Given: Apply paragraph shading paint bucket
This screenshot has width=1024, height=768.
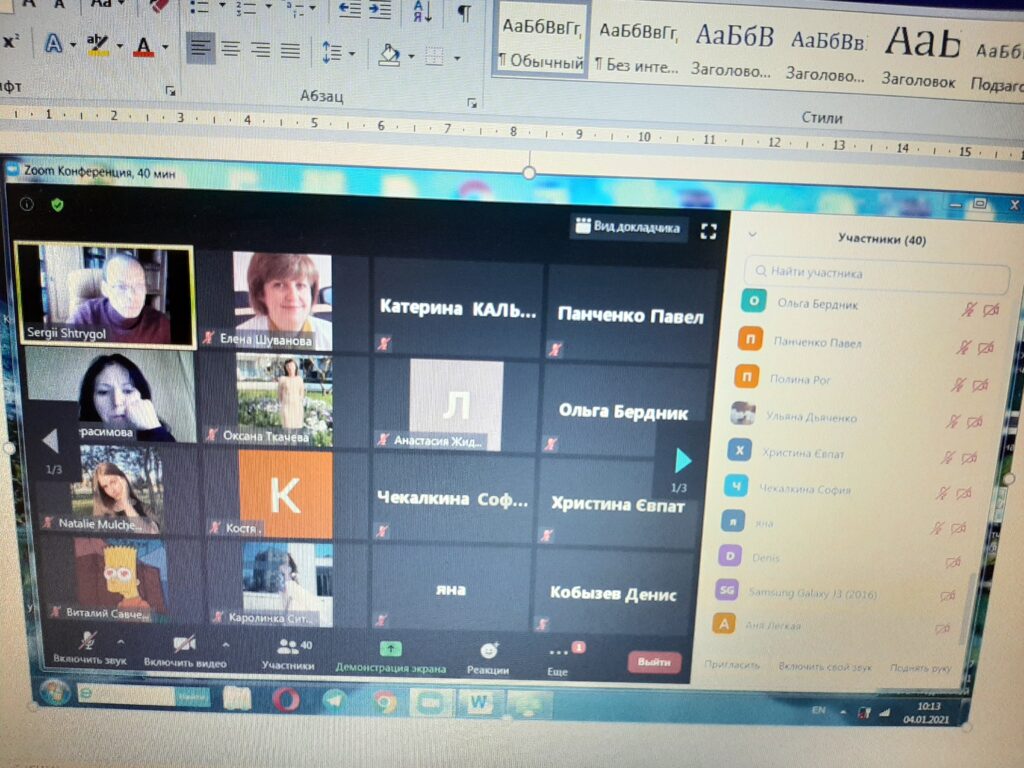Looking at the screenshot, I should click(x=389, y=55).
